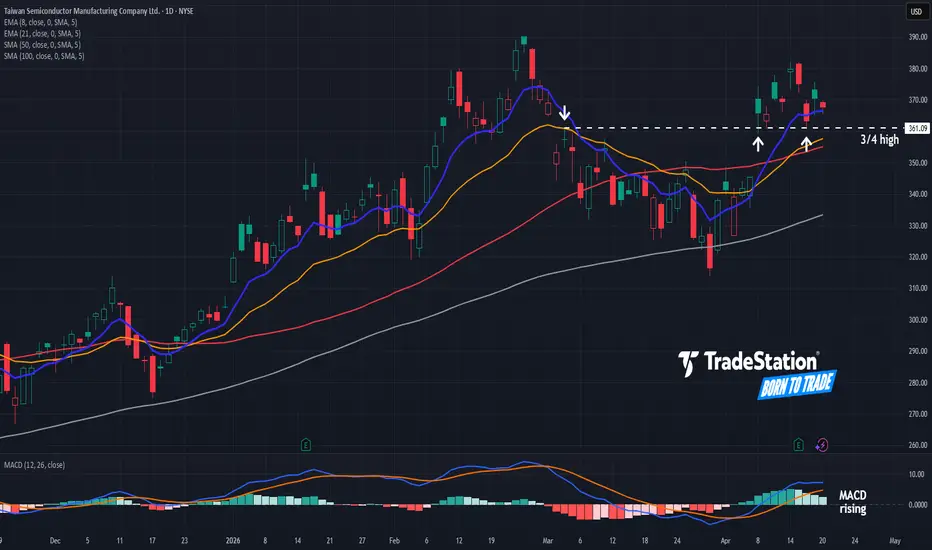Click the 380.00 price axis label

pyautogui.click(x=918, y=68)
